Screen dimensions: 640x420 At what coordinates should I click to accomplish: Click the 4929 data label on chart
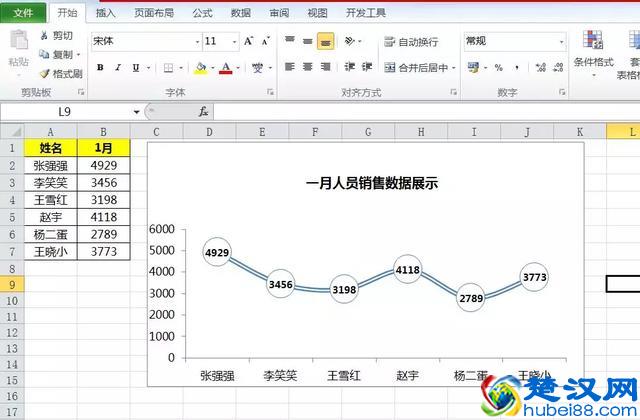[217, 253]
